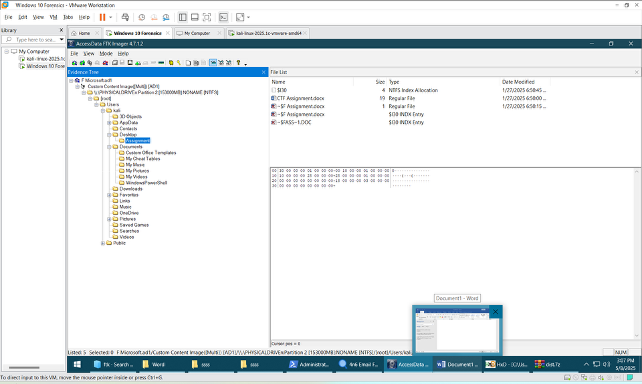Screen dimensions: 642x384
Task: Open the Image Mounting toolbar icon
Action: pos(90,63)
